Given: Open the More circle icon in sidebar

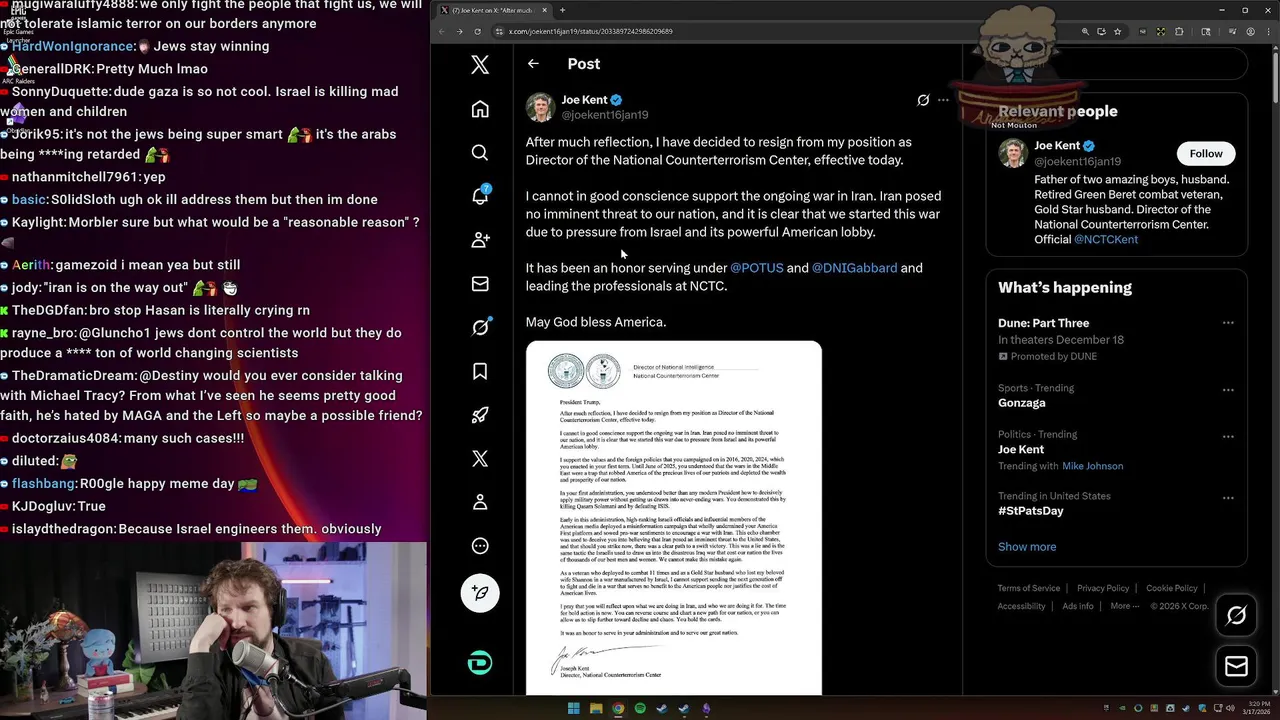Looking at the screenshot, I should pyautogui.click(x=480, y=546).
